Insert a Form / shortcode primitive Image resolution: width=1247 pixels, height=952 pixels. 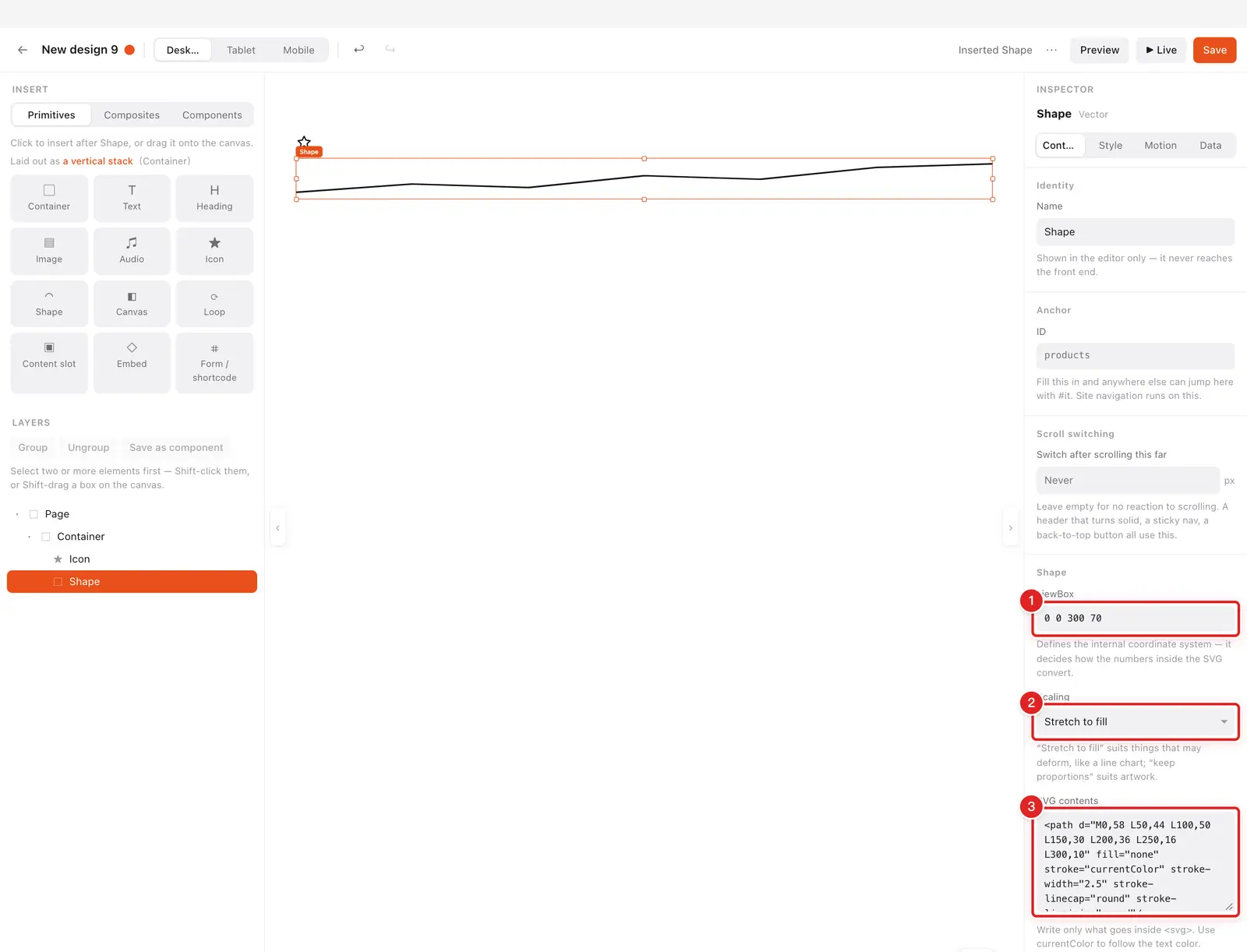pyautogui.click(x=214, y=363)
